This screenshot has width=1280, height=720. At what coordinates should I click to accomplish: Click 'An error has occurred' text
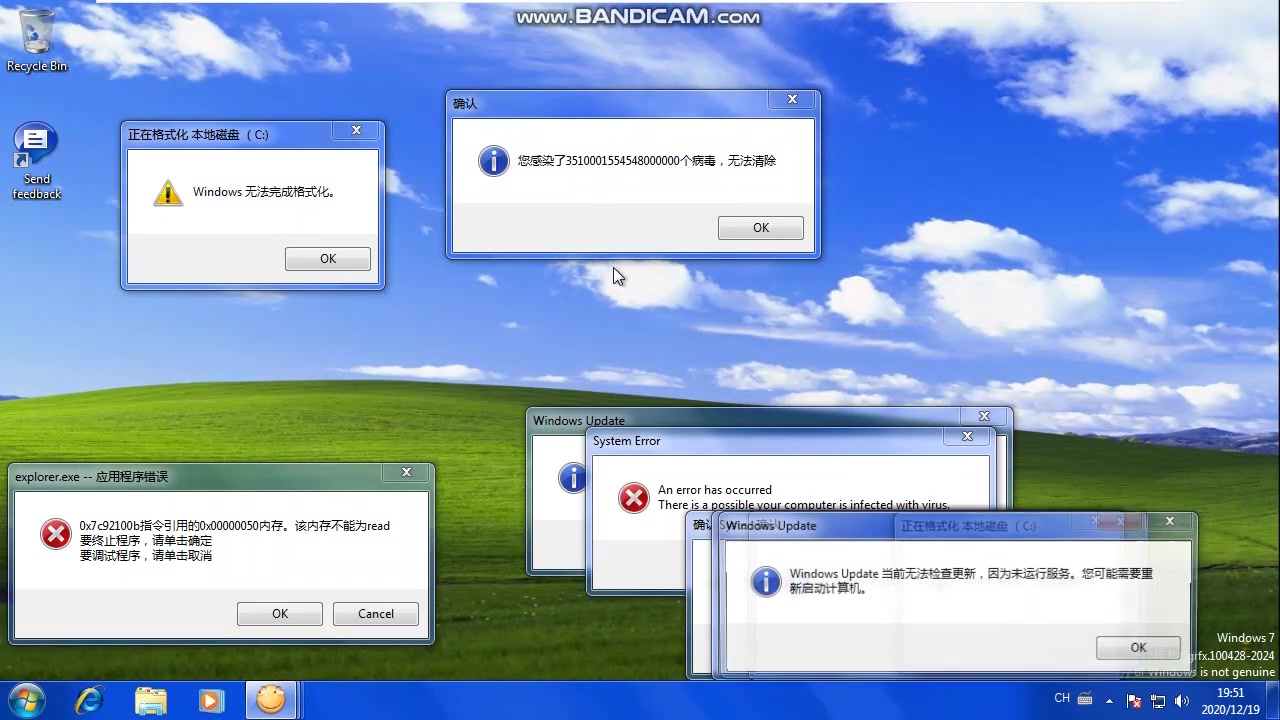point(715,490)
